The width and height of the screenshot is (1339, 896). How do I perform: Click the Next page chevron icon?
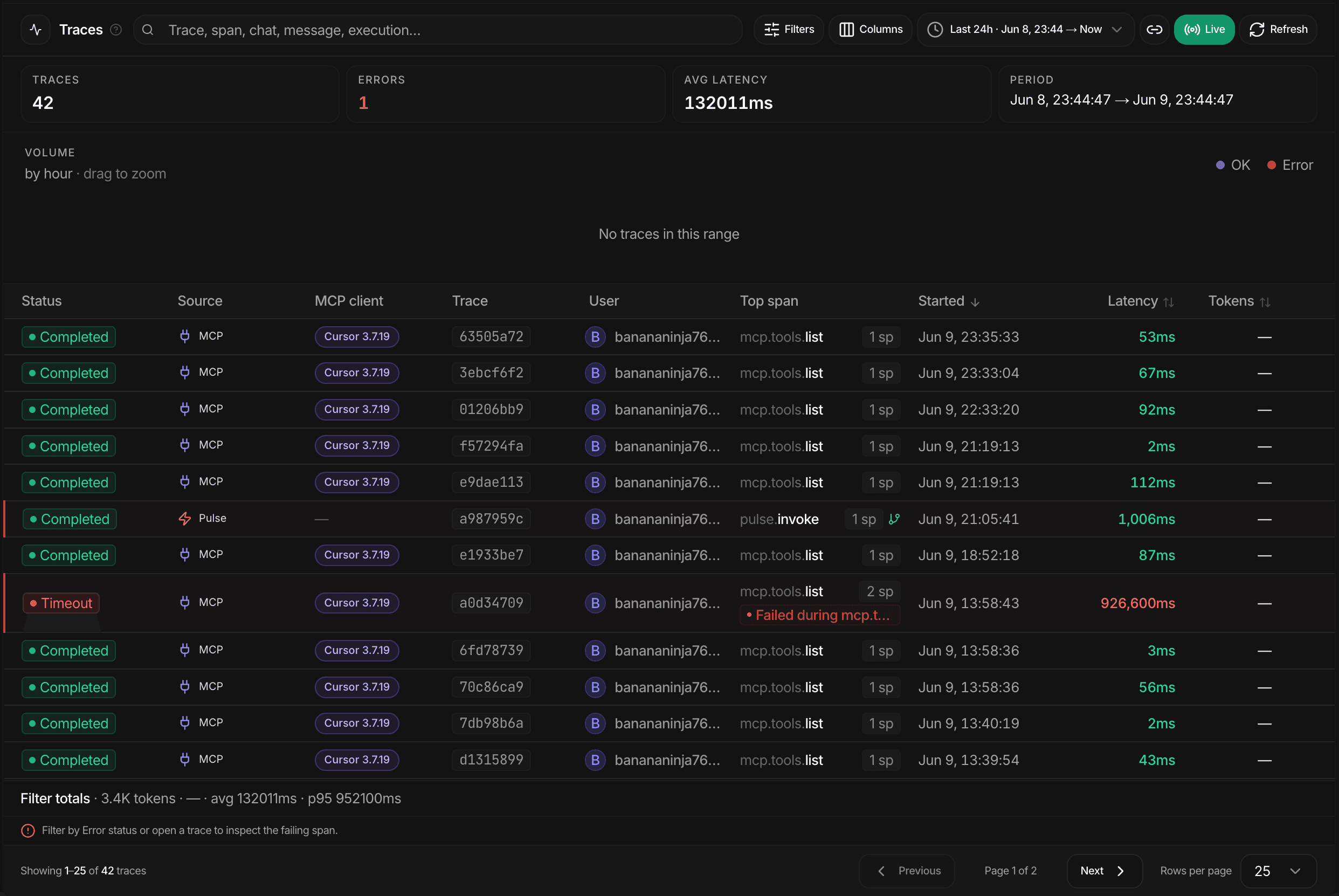point(1120,871)
